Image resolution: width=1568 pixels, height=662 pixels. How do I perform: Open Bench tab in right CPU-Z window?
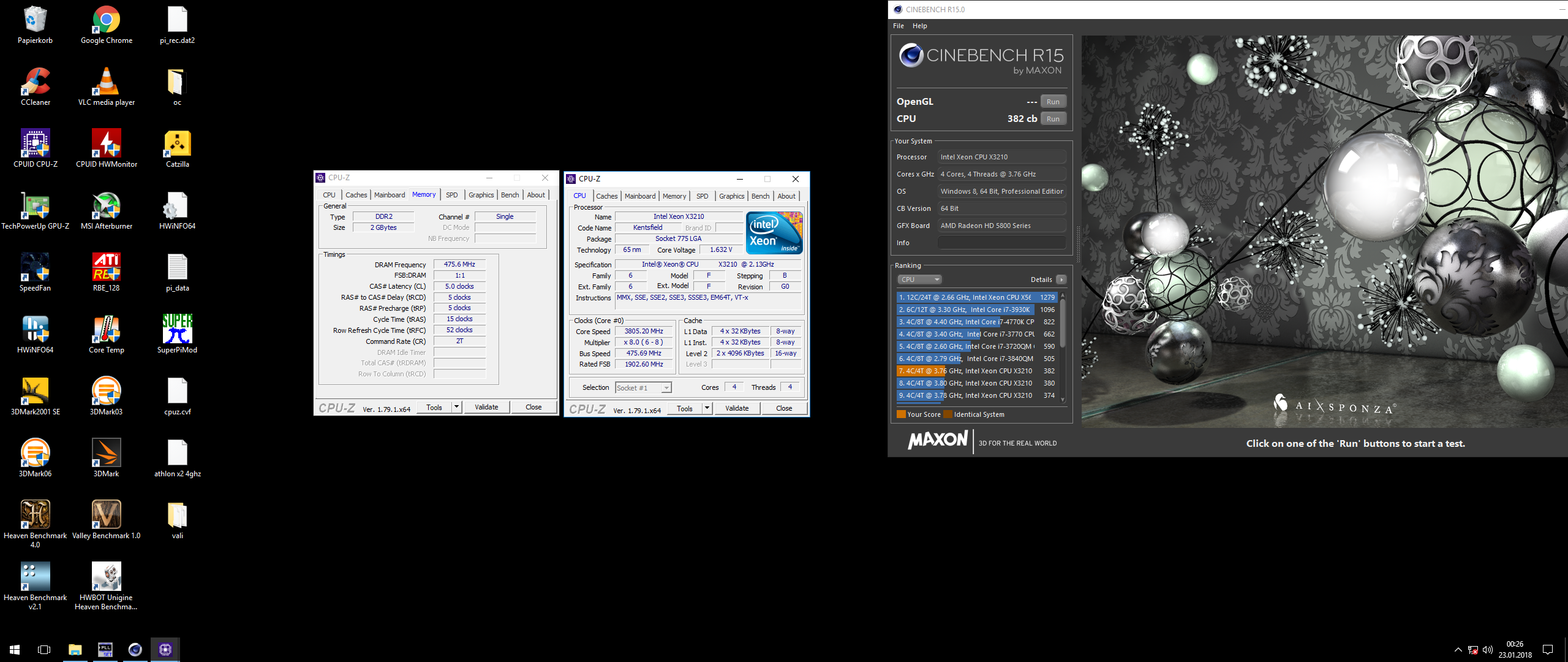point(760,196)
